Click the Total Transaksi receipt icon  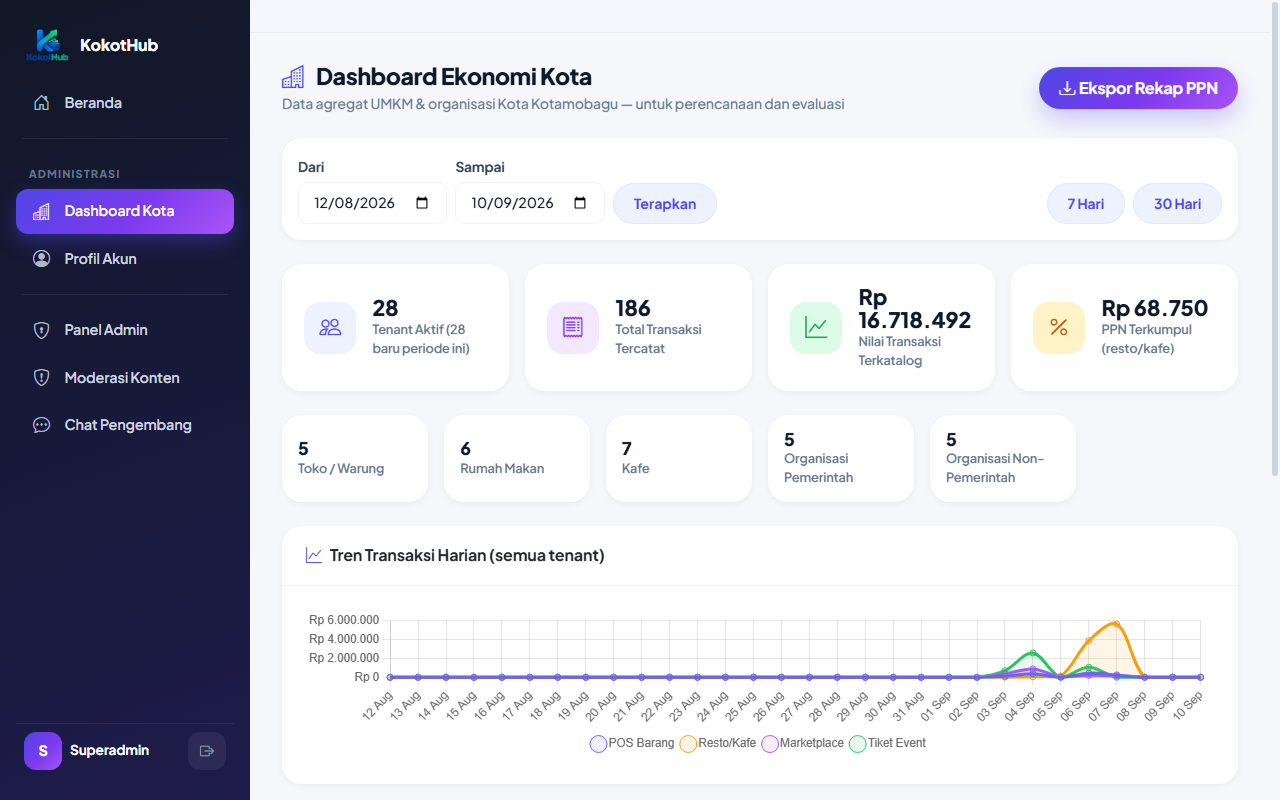click(x=573, y=328)
